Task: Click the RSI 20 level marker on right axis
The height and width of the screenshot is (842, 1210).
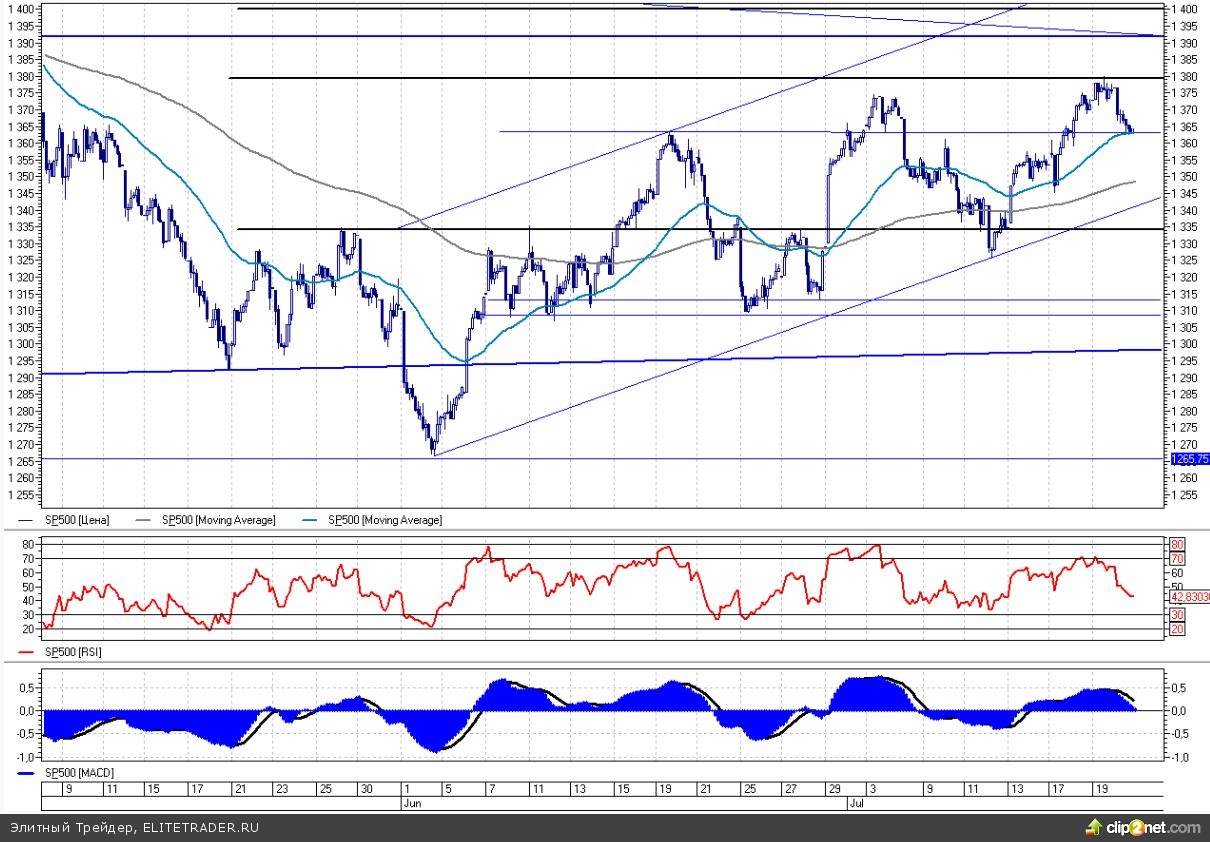Action: pos(1177,629)
